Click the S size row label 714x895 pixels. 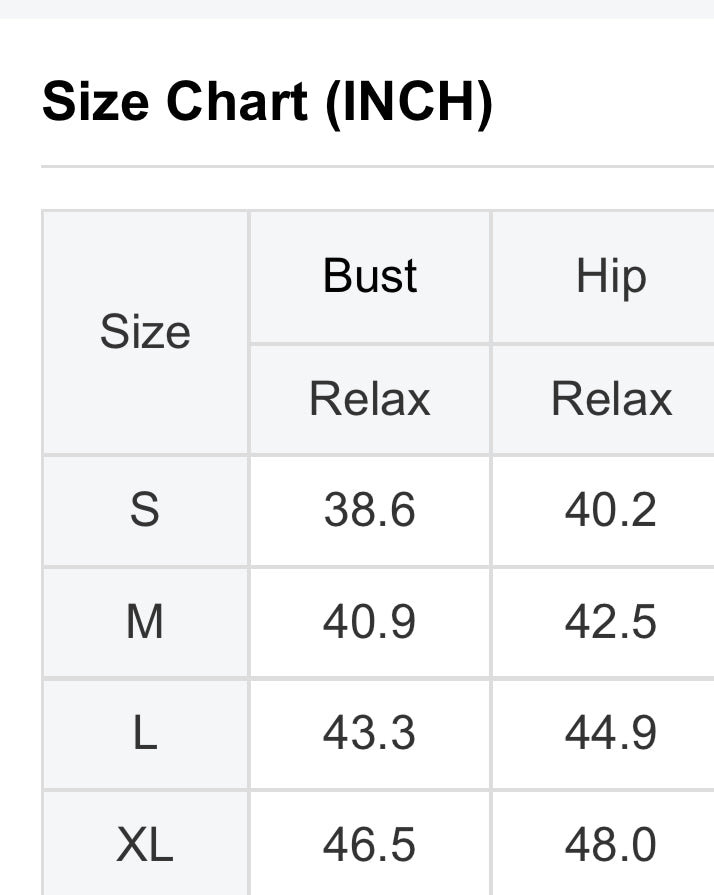click(145, 510)
